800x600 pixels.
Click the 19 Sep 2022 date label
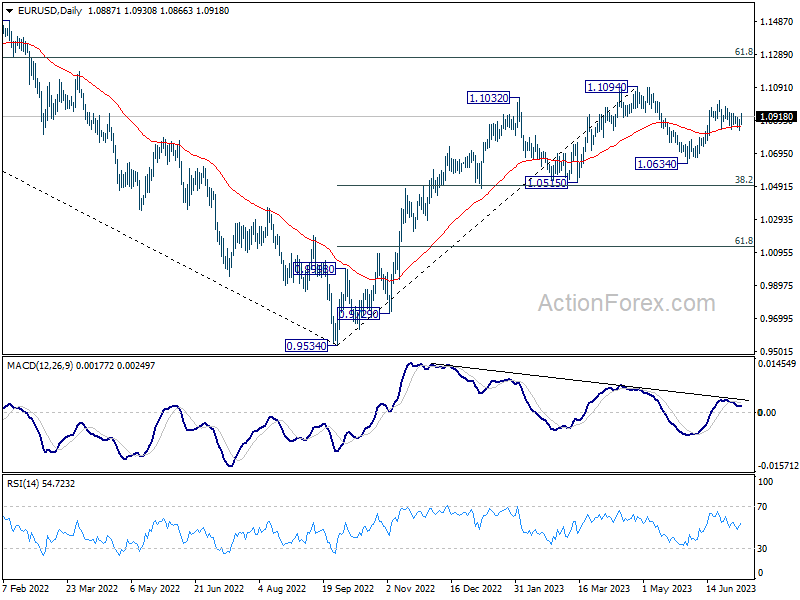click(348, 589)
